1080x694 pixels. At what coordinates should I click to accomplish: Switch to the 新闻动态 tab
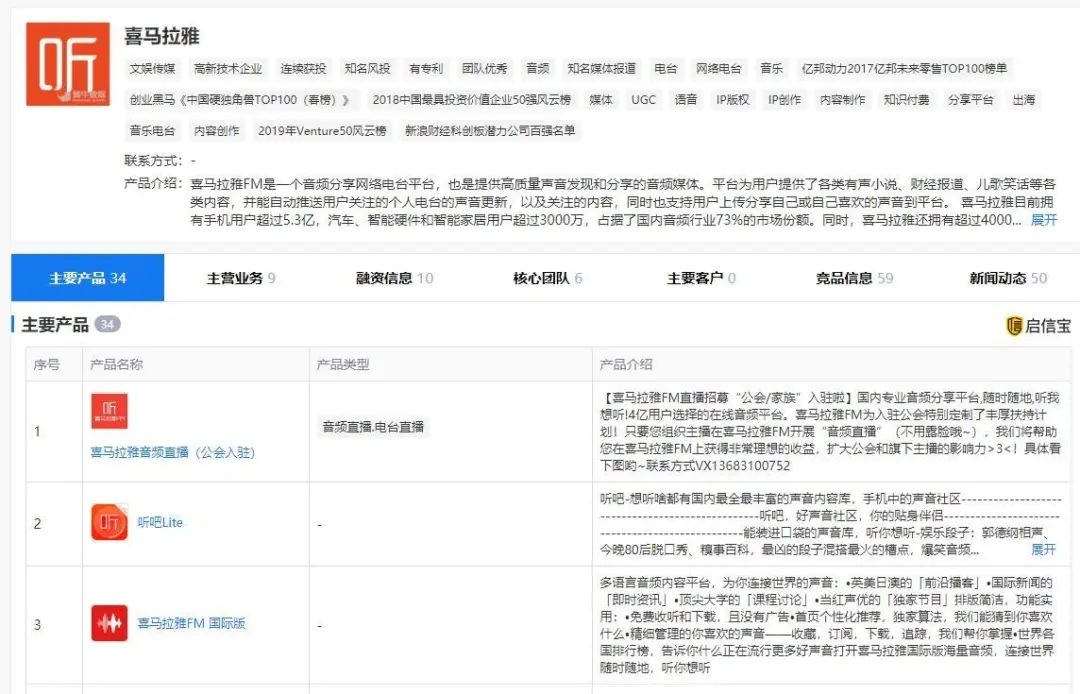pos(1008,278)
